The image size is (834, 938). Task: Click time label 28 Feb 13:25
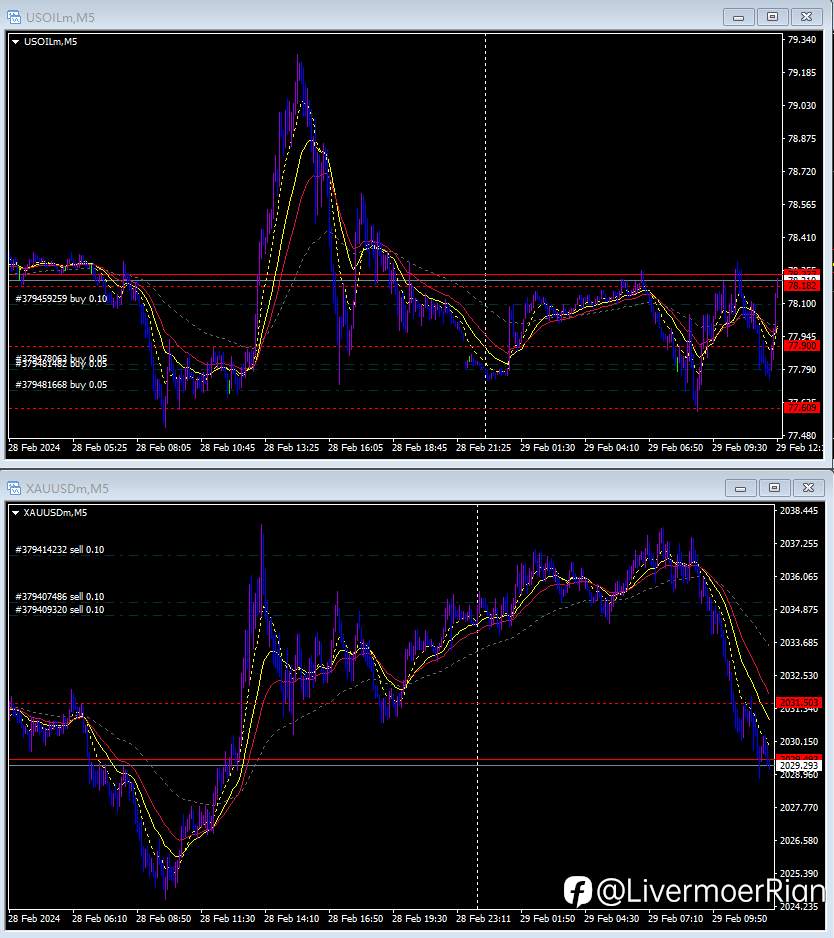coord(291,447)
